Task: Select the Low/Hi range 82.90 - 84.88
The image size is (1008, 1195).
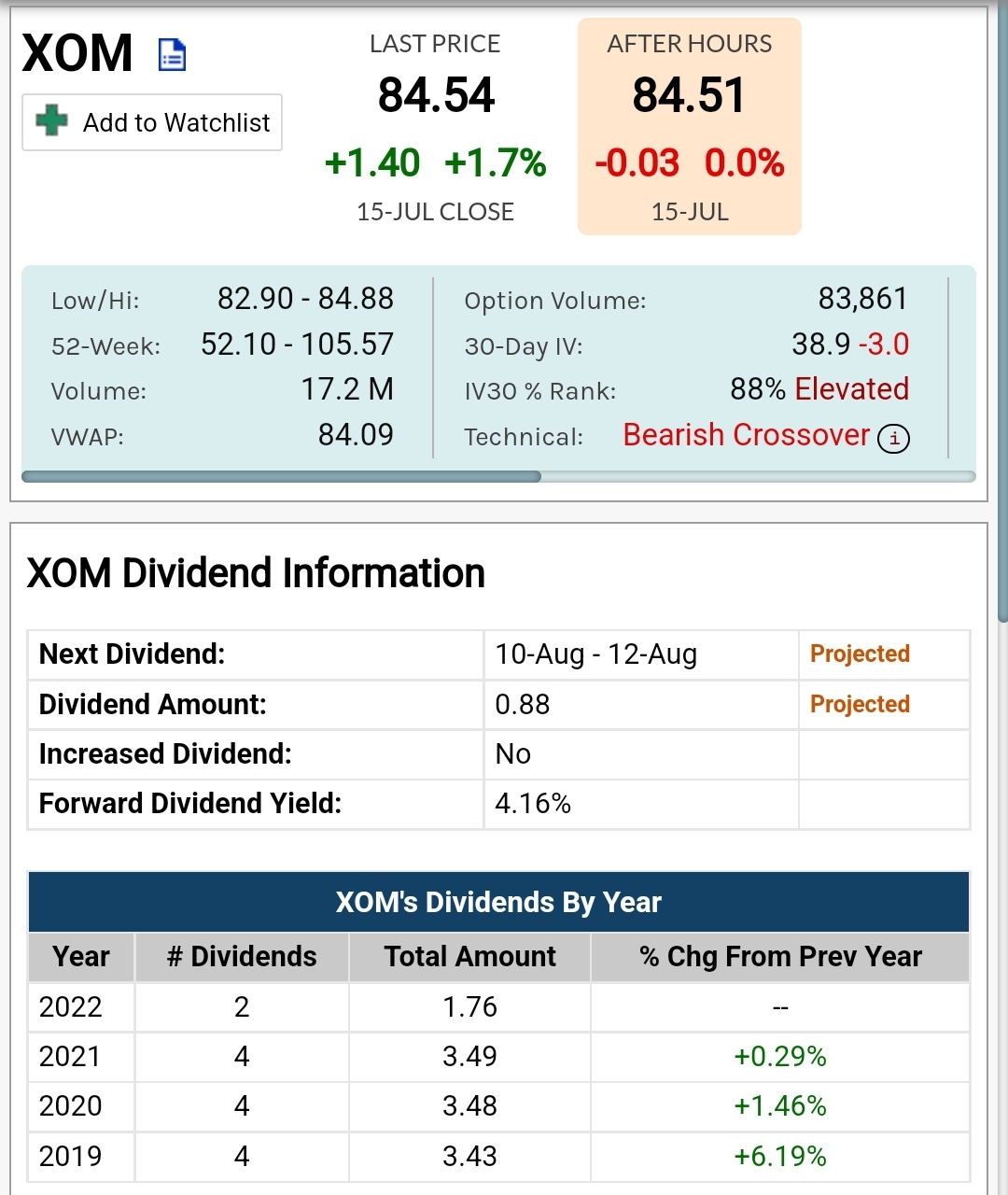Action: [x=305, y=299]
